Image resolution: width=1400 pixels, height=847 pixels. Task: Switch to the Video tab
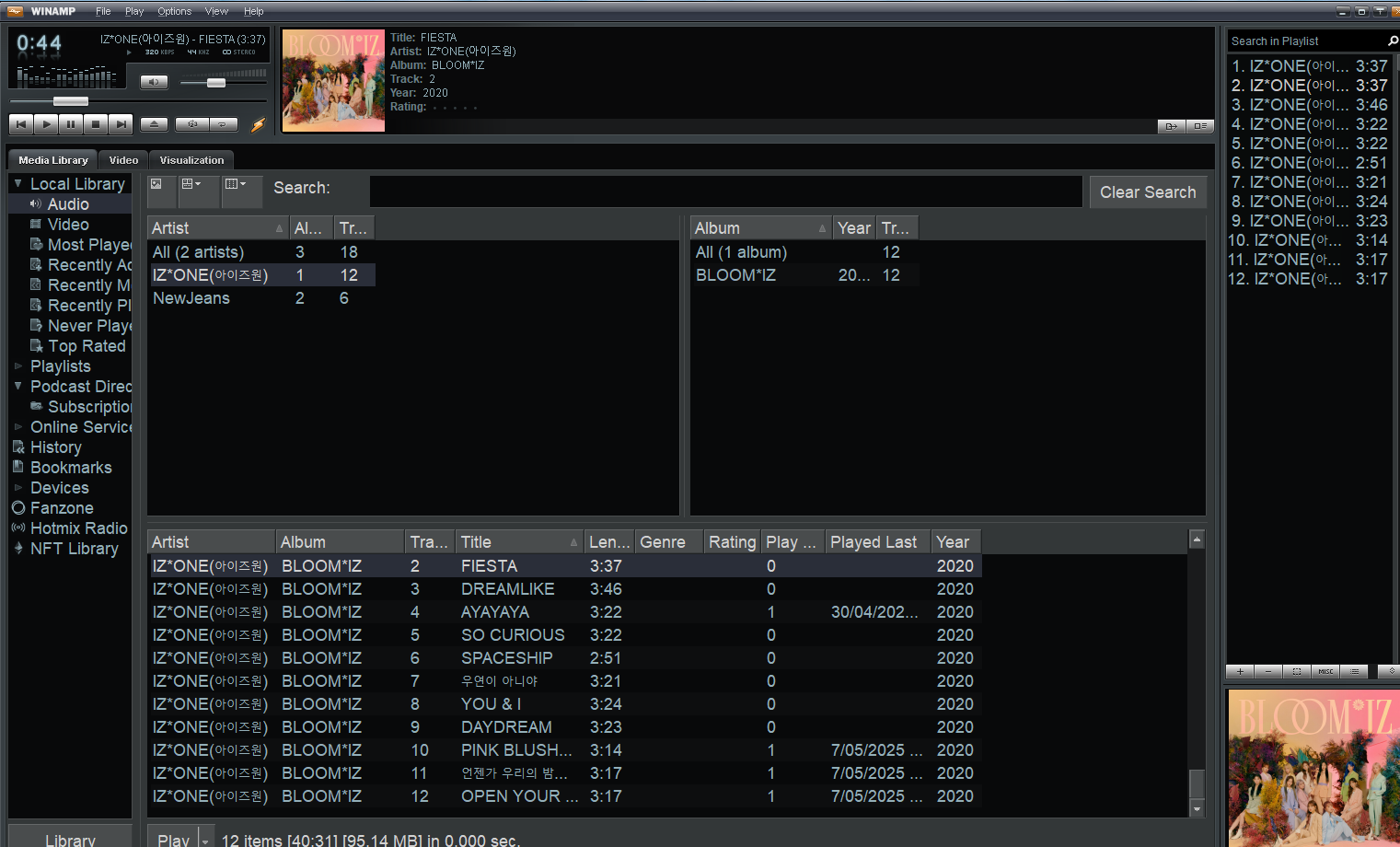123,160
